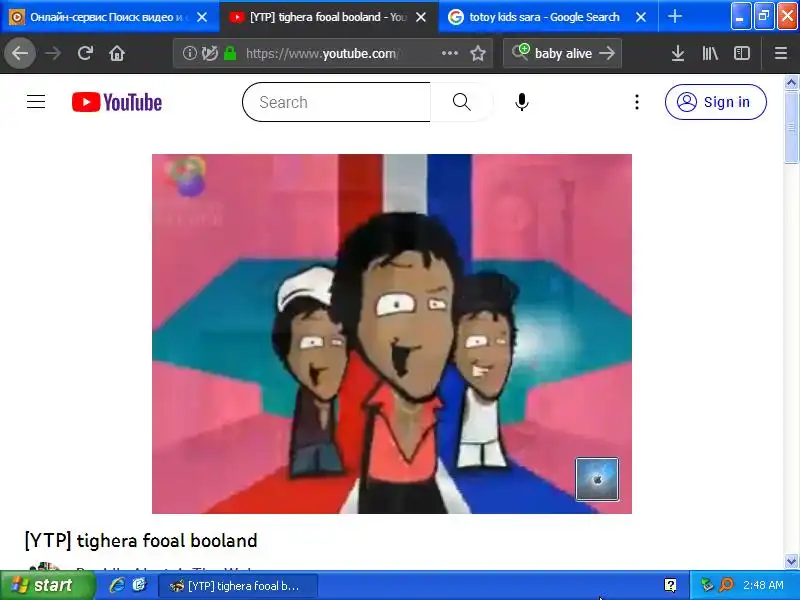Open the Windows start menu
The height and width of the screenshot is (600, 800).
[x=47, y=585]
